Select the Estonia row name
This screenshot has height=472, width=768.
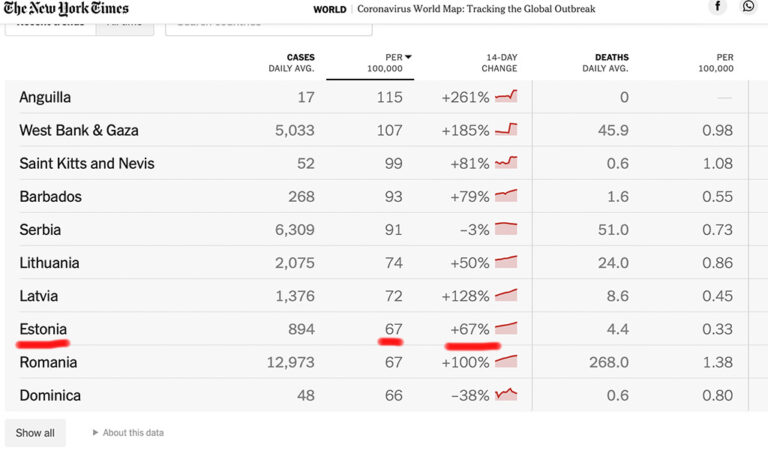[43, 329]
